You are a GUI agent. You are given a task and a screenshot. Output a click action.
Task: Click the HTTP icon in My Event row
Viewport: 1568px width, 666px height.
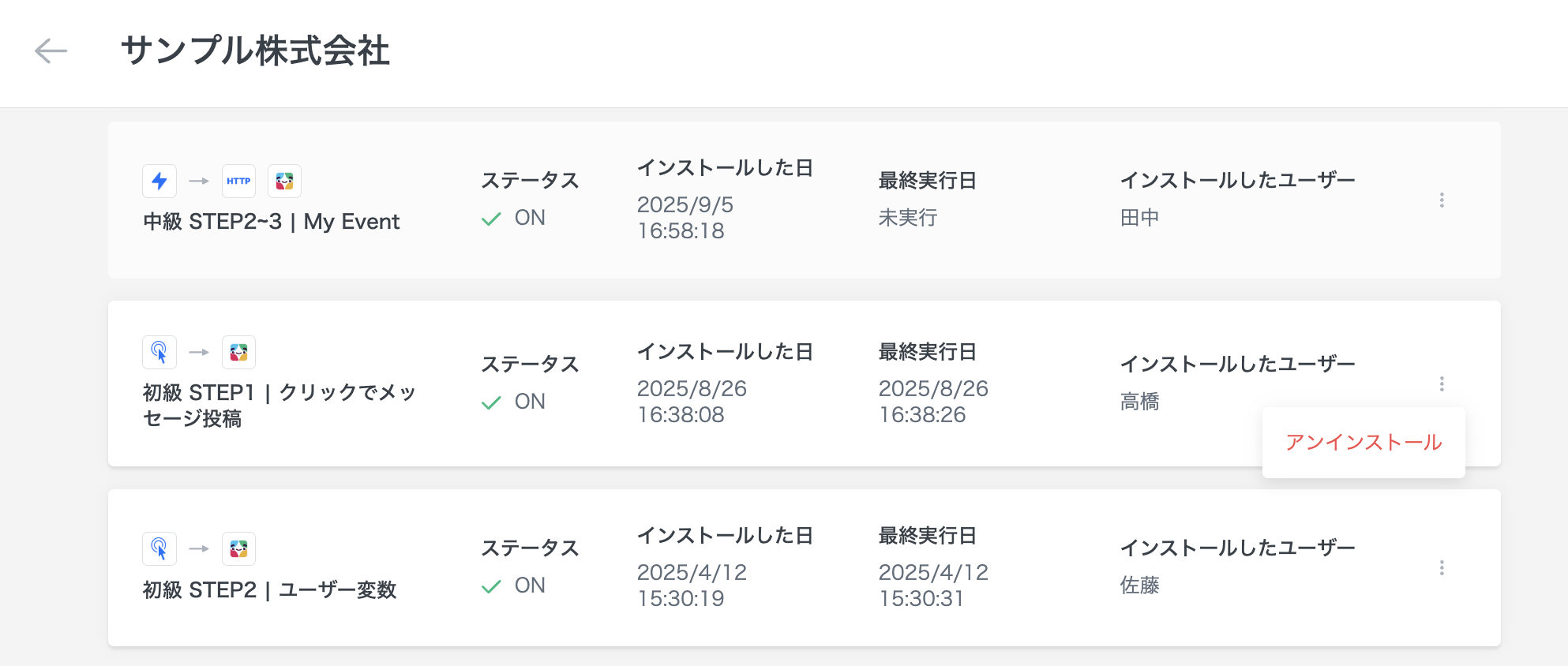point(238,181)
